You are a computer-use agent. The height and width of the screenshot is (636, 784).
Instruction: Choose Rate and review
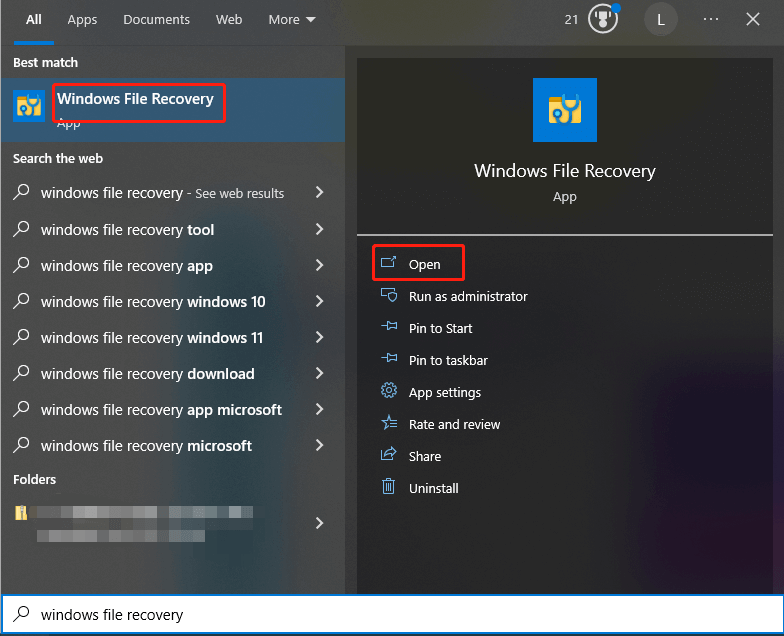point(454,424)
